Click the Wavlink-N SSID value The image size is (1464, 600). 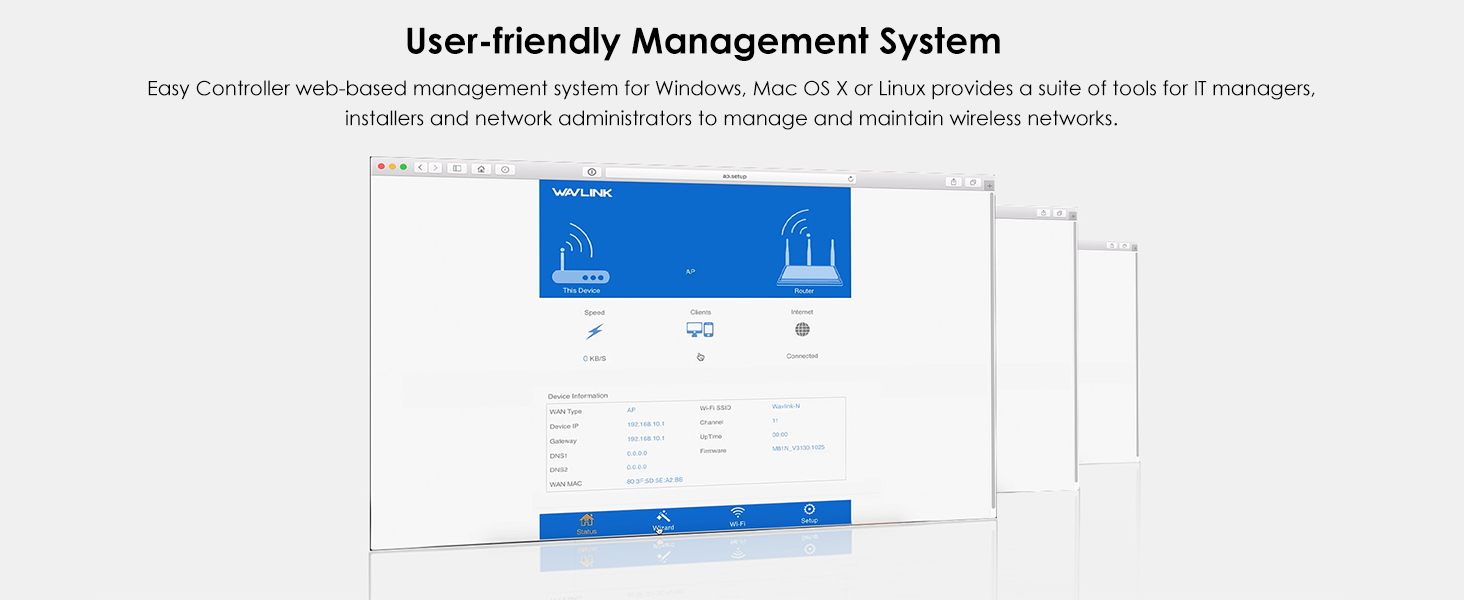pyautogui.click(x=786, y=407)
